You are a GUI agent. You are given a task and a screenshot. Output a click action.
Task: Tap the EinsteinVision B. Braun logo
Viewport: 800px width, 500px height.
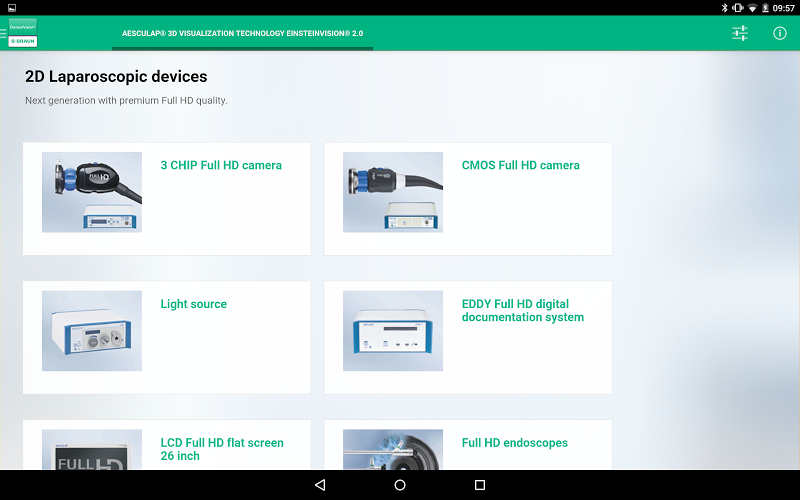tap(23, 33)
